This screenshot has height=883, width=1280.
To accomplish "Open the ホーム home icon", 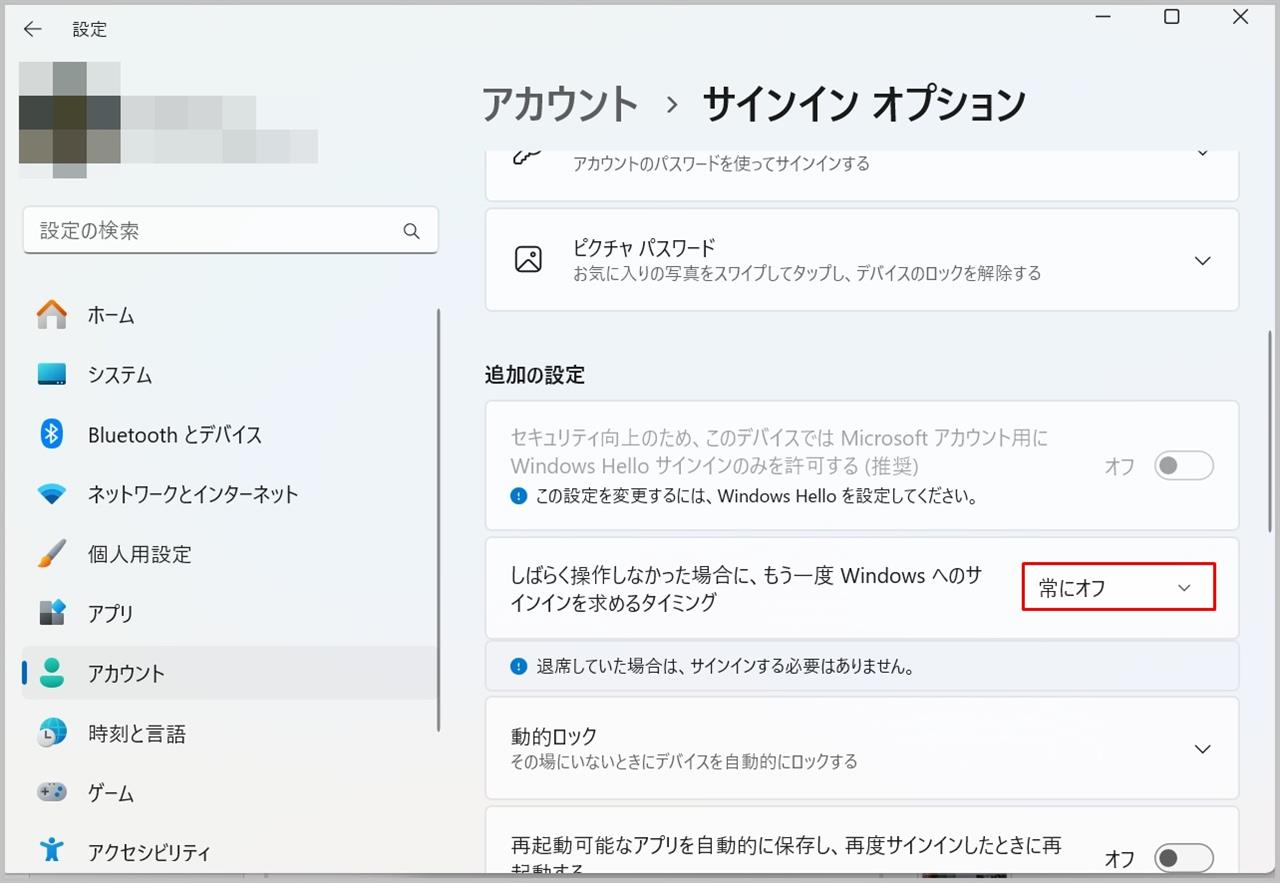I will pyautogui.click(x=52, y=315).
